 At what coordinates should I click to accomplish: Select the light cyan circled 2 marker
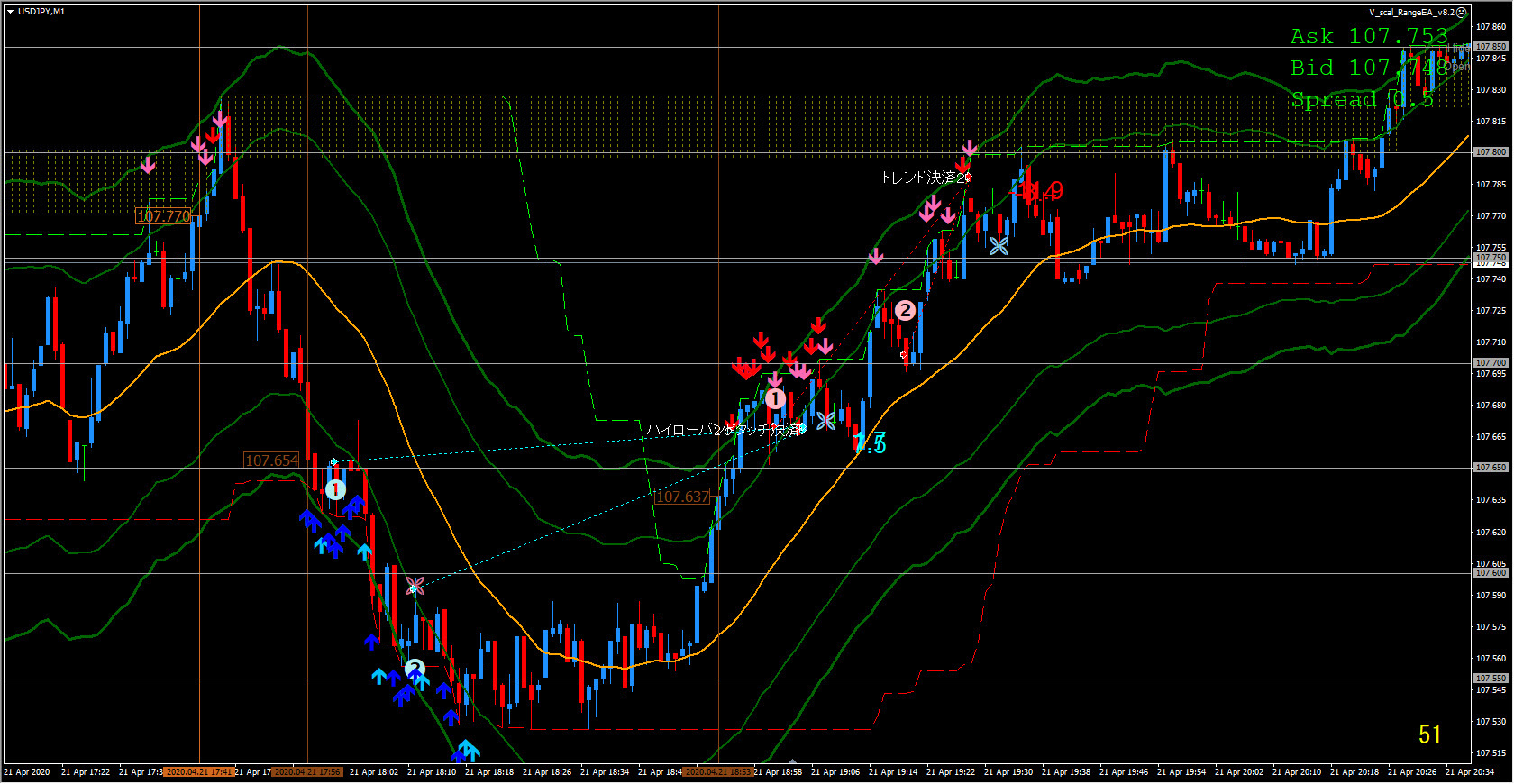click(x=415, y=669)
